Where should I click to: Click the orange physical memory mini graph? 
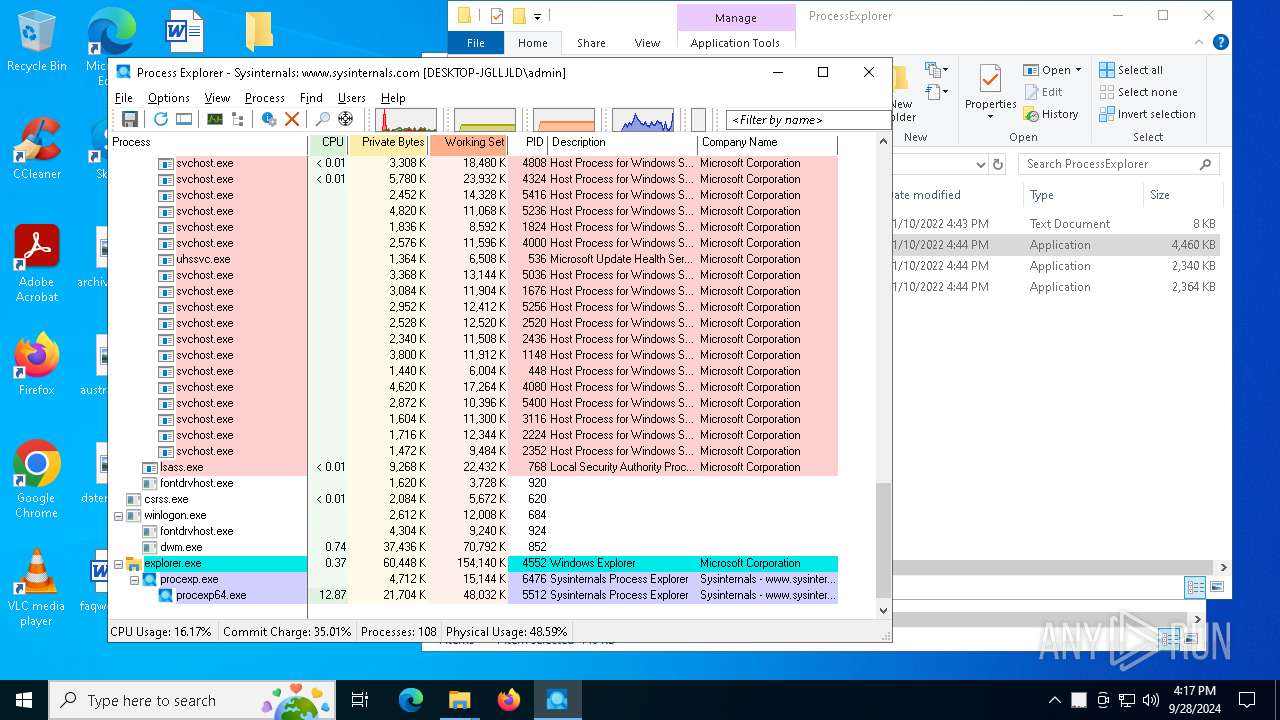click(564, 120)
